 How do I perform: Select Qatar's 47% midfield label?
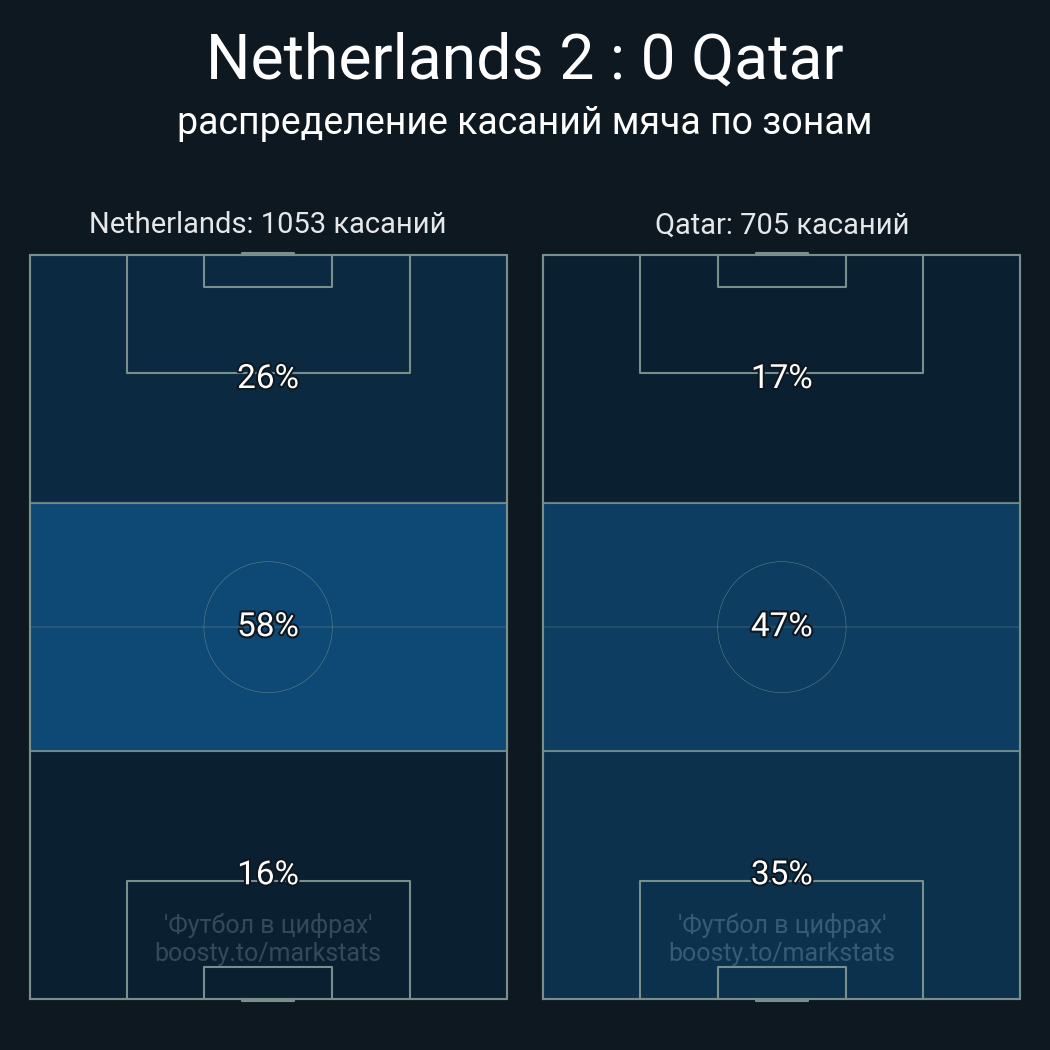pyautogui.click(x=781, y=625)
